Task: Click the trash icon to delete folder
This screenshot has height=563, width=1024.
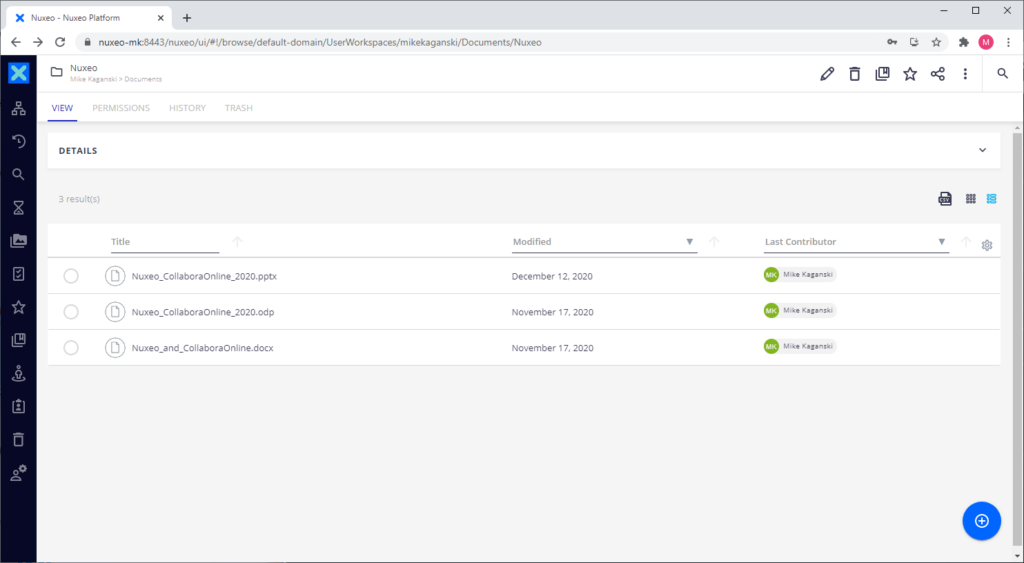Action: 854,74
